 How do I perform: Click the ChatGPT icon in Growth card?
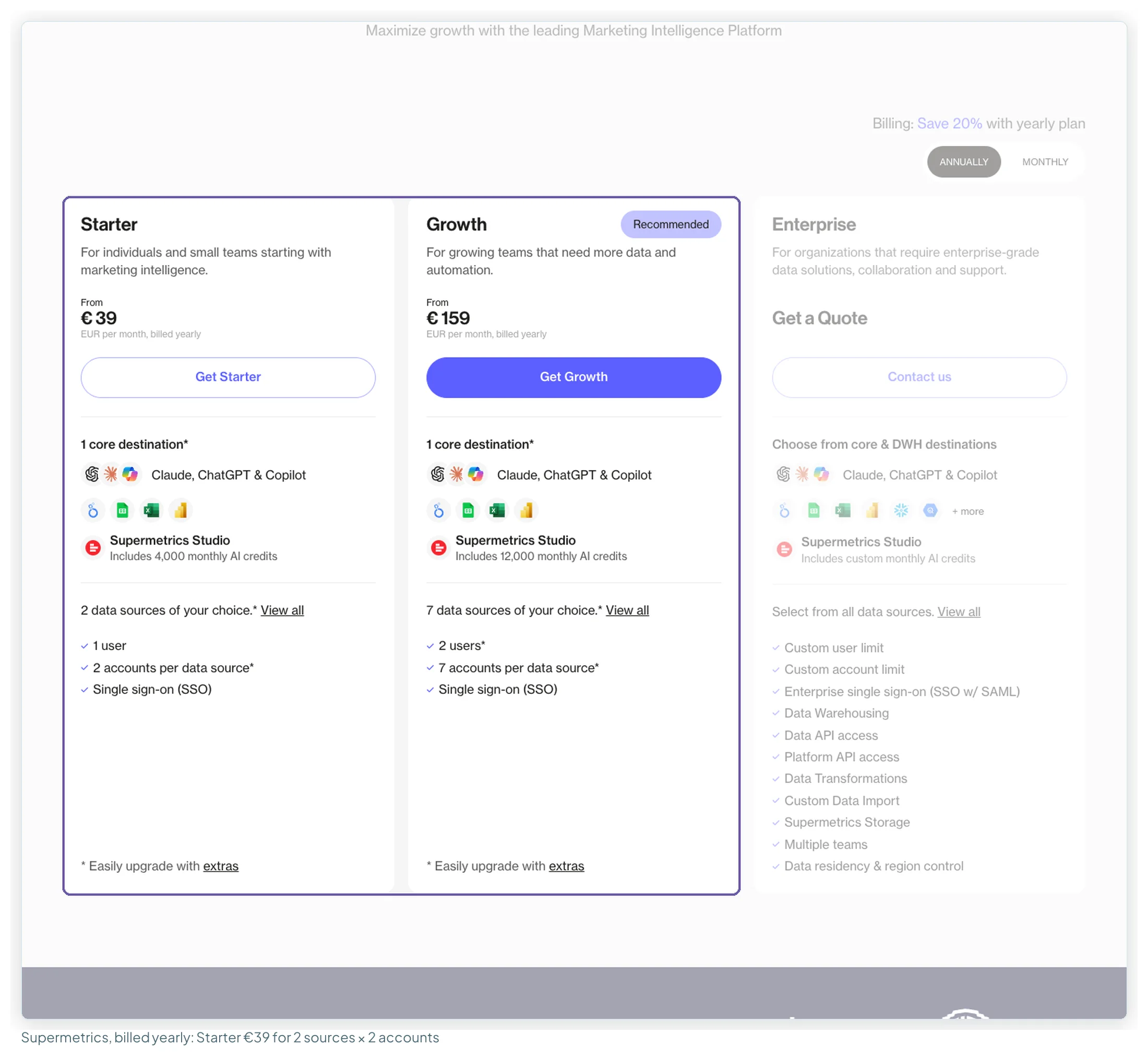(438, 475)
